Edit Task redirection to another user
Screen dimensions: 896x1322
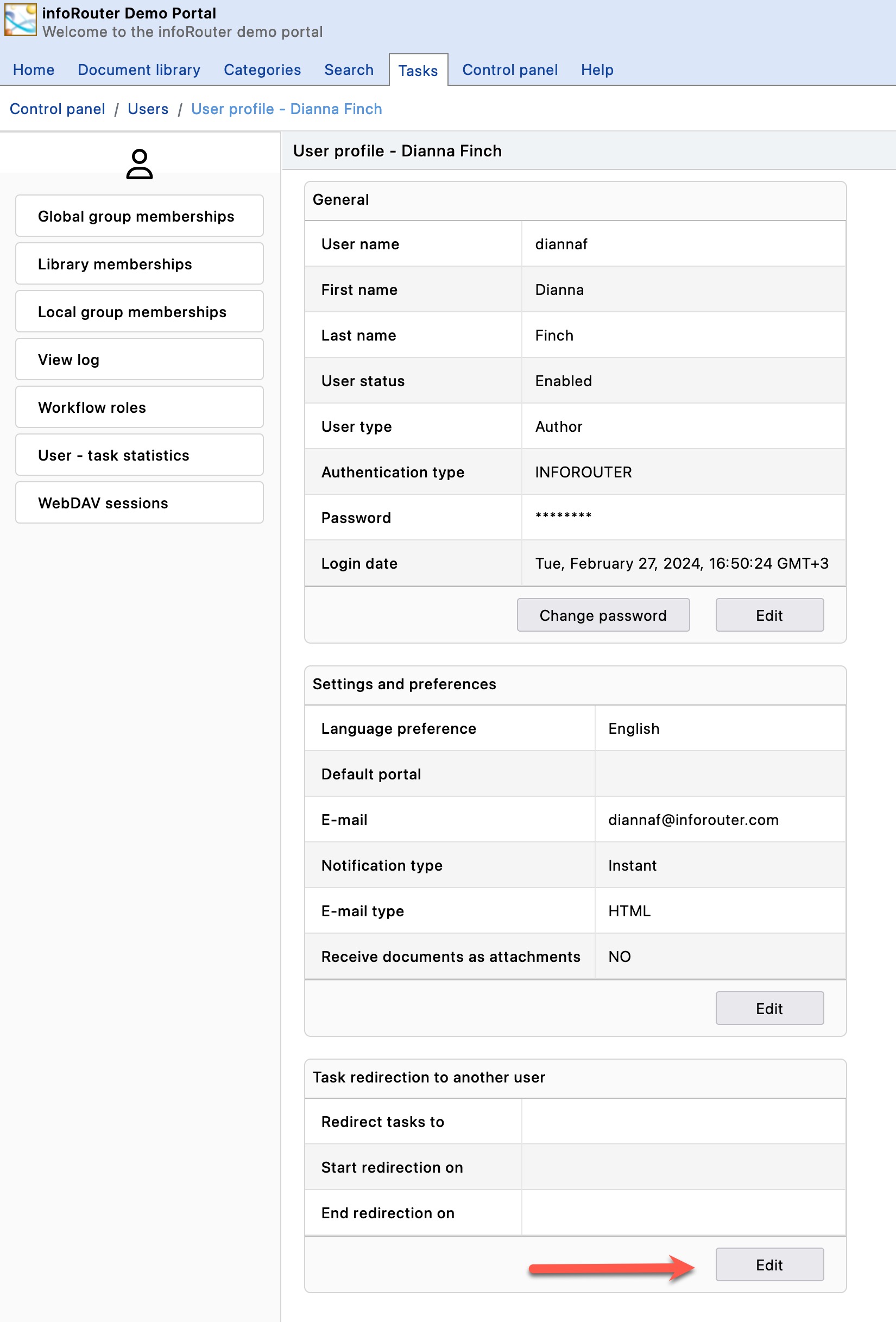pos(768,1264)
